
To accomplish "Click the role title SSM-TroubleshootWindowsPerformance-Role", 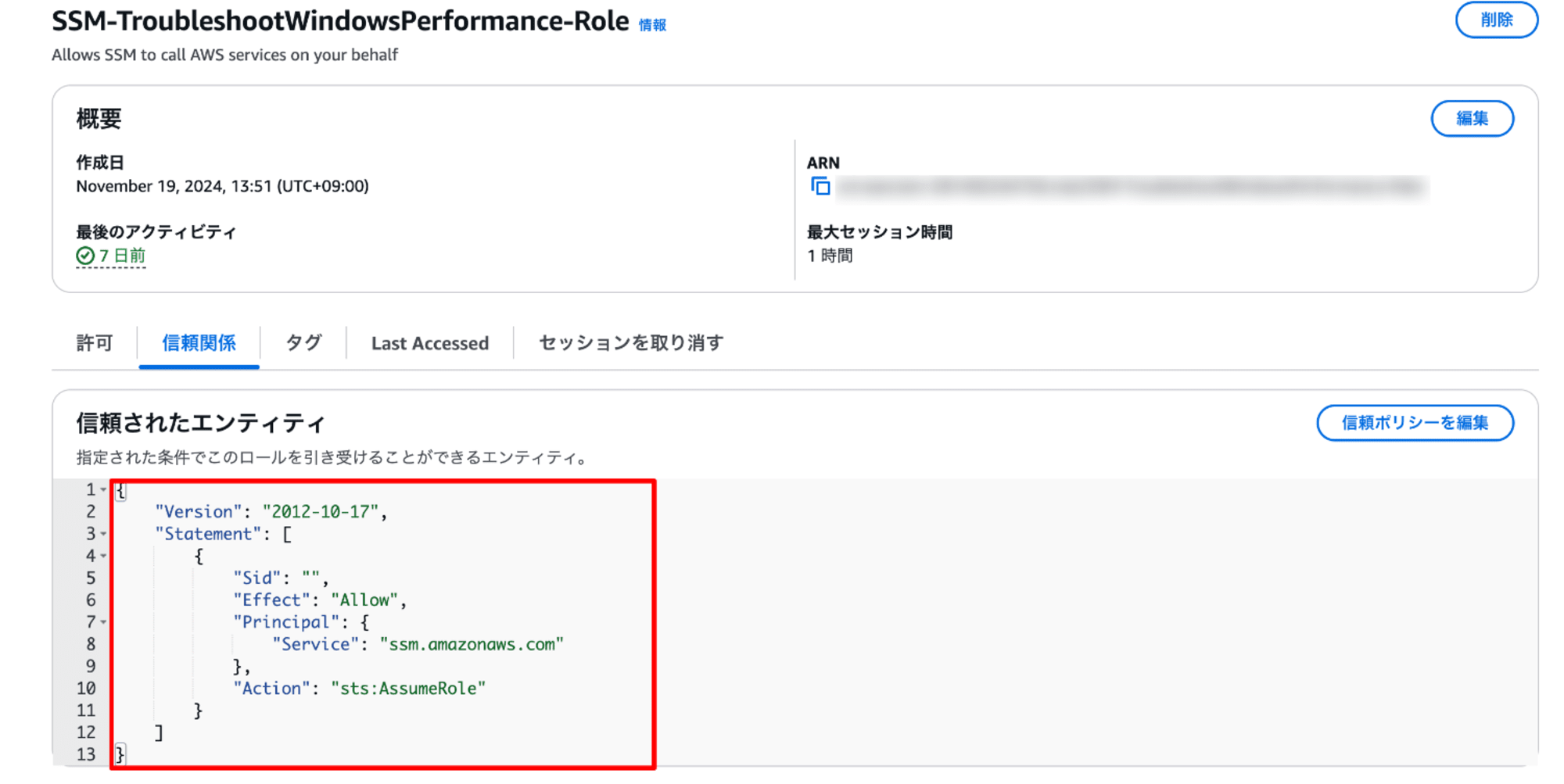I will coord(340,21).
